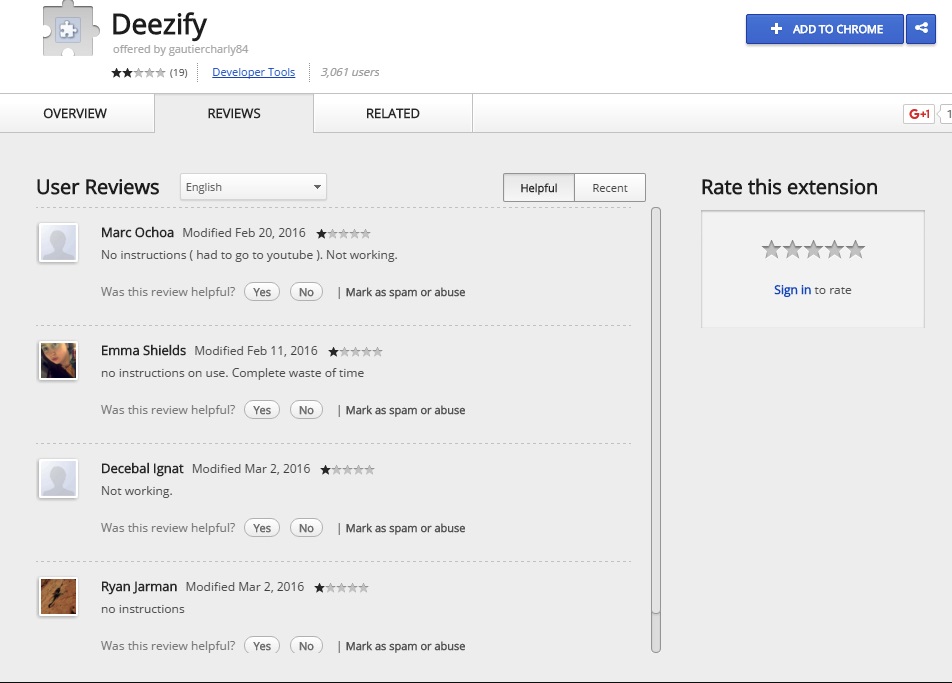Click the Deezify puzzle piece extension icon
The width and height of the screenshot is (952, 683).
[69, 29]
